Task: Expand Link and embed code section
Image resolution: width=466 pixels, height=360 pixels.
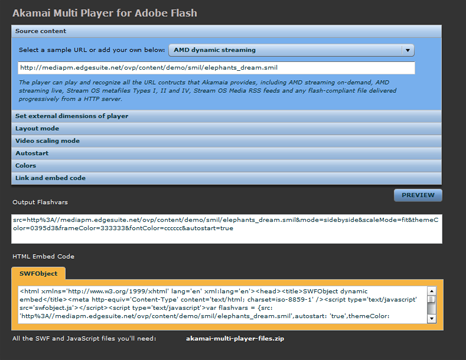Action: 226,178
